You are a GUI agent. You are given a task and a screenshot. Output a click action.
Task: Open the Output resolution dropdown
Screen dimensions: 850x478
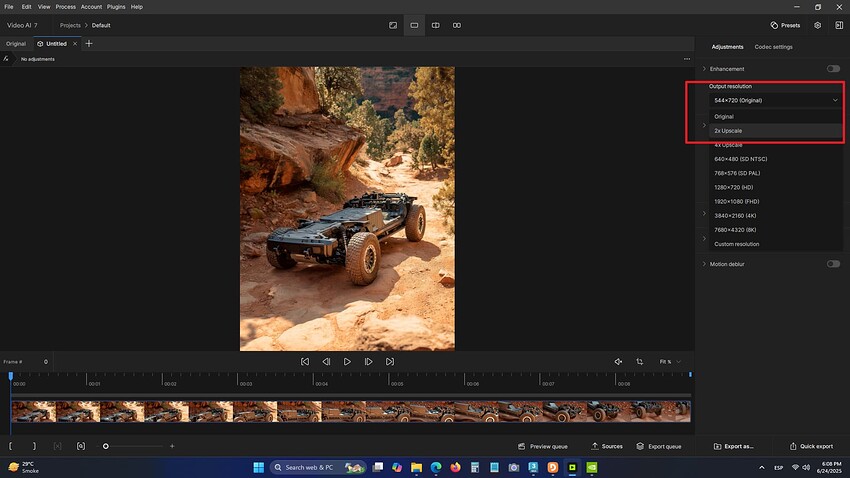pyautogui.click(x=776, y=100)
